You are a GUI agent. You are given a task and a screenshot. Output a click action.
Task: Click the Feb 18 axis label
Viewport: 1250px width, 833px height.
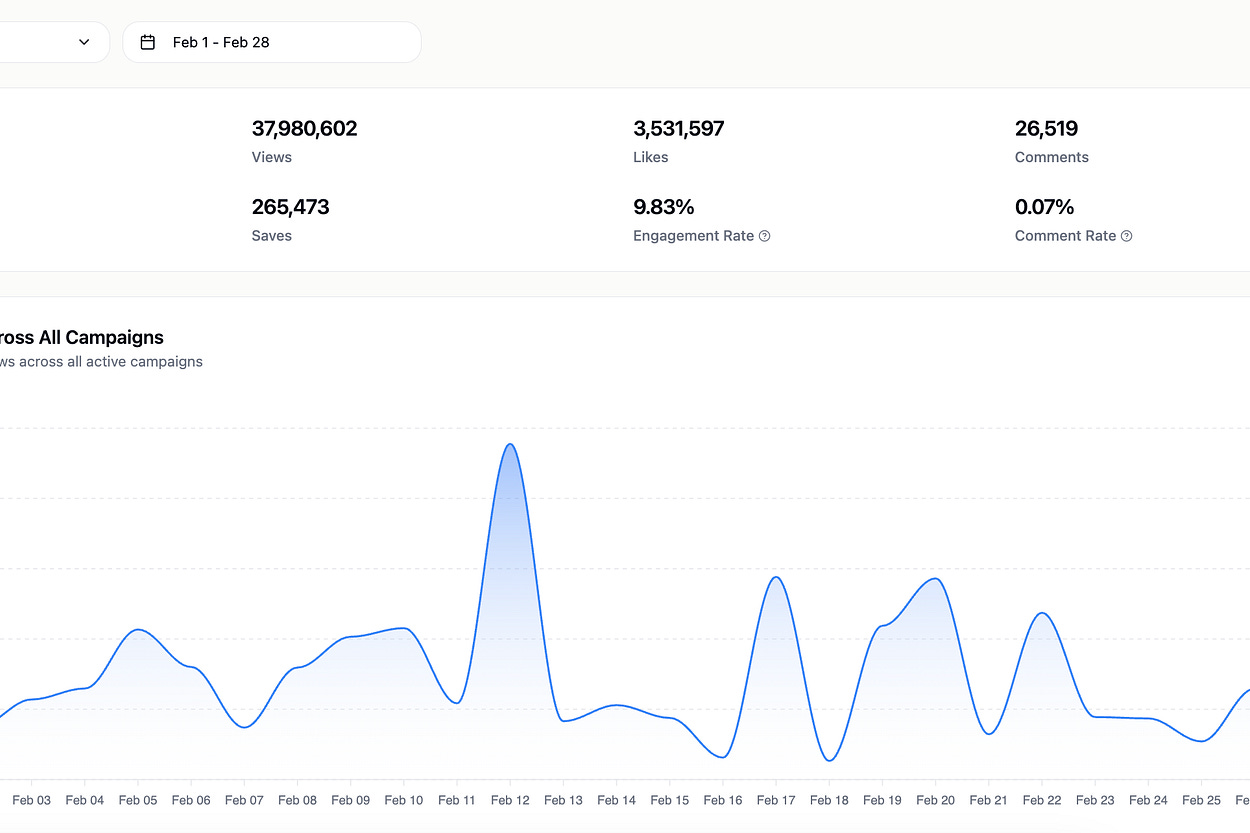click(x=829, y=800)
